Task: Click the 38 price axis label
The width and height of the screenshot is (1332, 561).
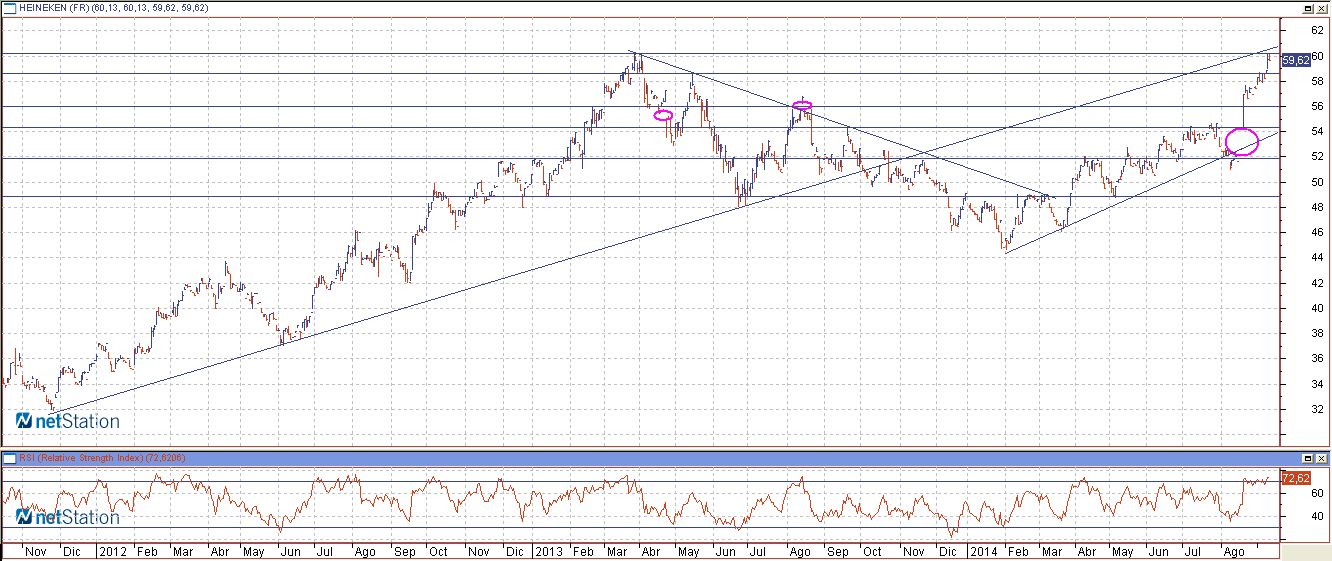Action: click(x=1318, y=334)
